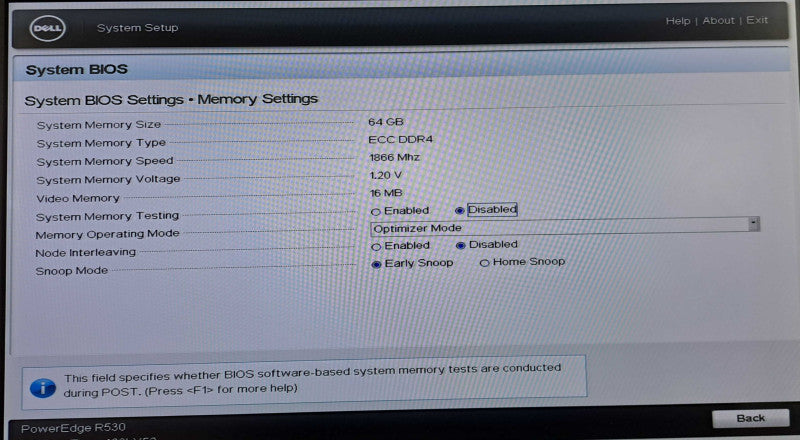Select the Snoop Mode label

(x=71, y=271)
